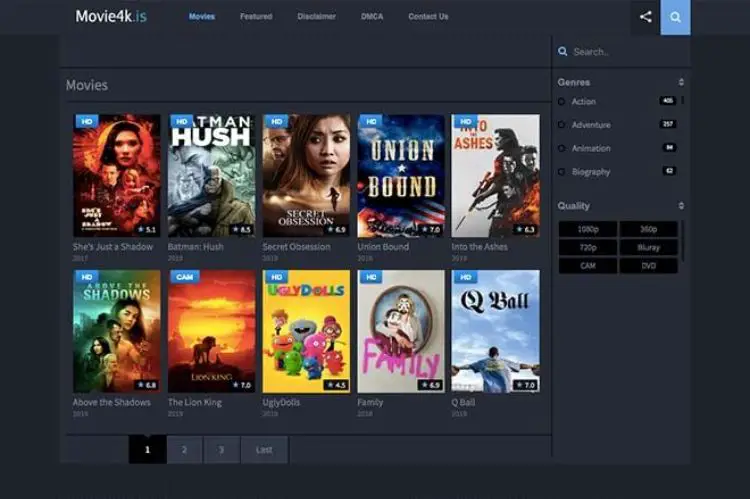Click the share icon in the header

click(x=645, y=17)
